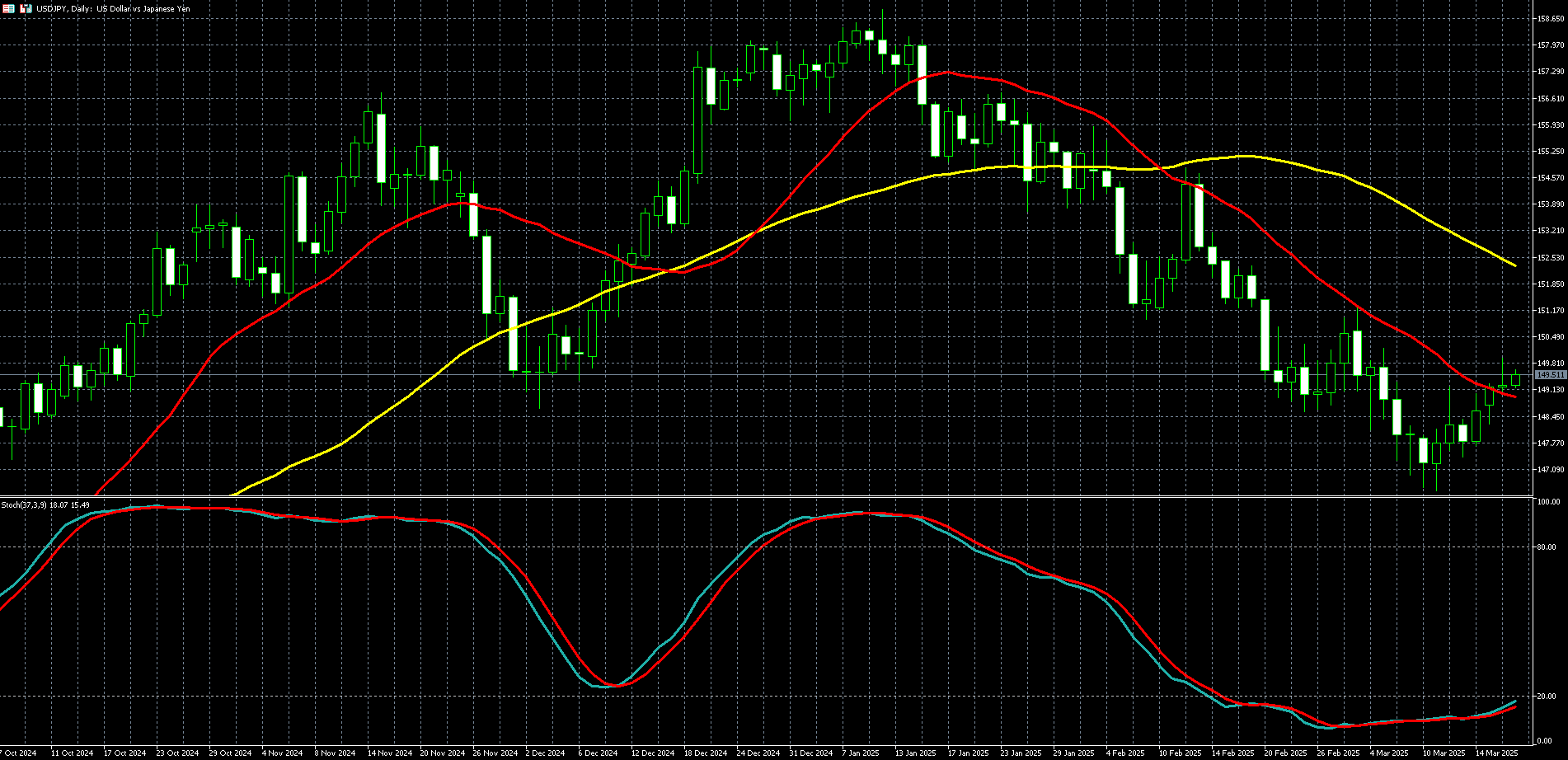This screenshot has width=1568, height=760.
Task: Click the '14 Mar 2025' date label
Action: point(1496,753)
